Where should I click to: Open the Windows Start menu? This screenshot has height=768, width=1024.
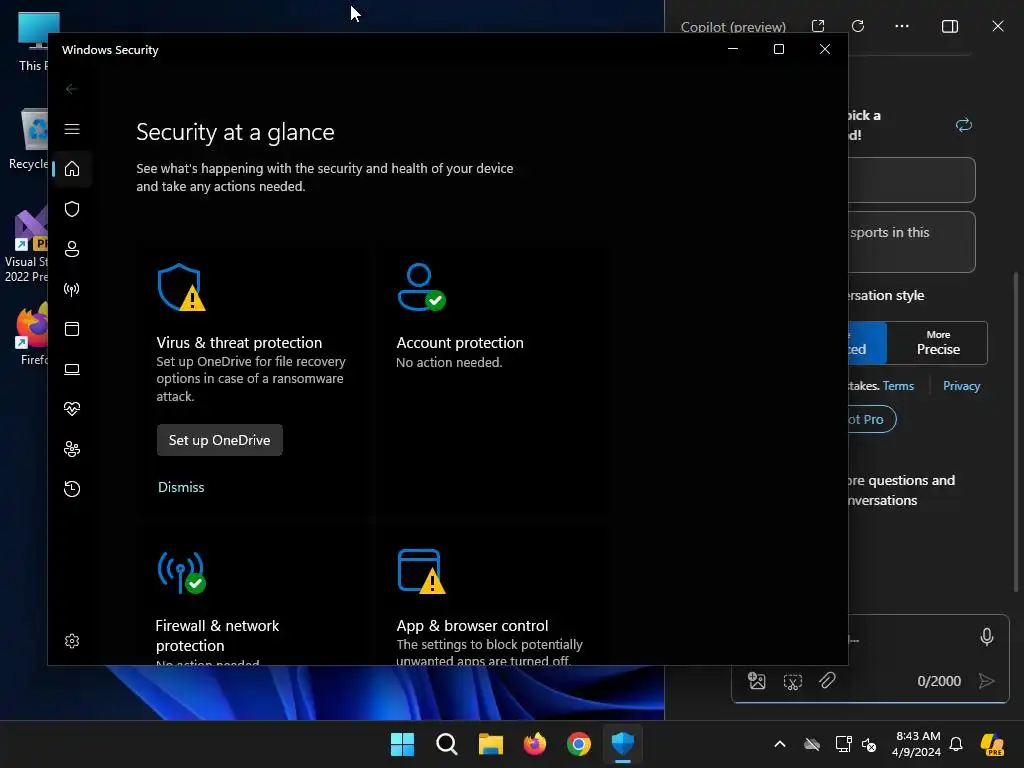coord(402,744)
